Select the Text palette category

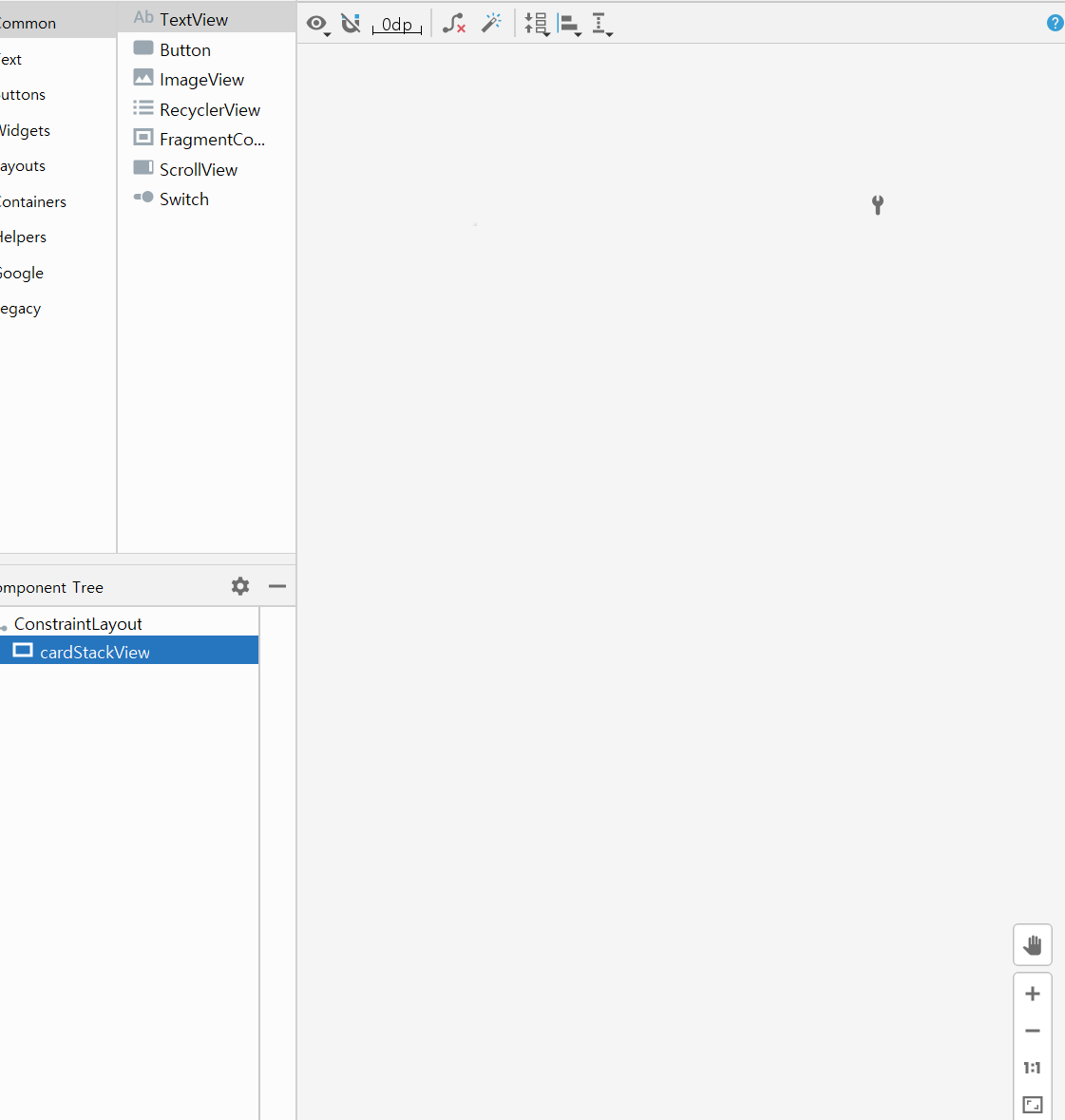coord(58,59)
